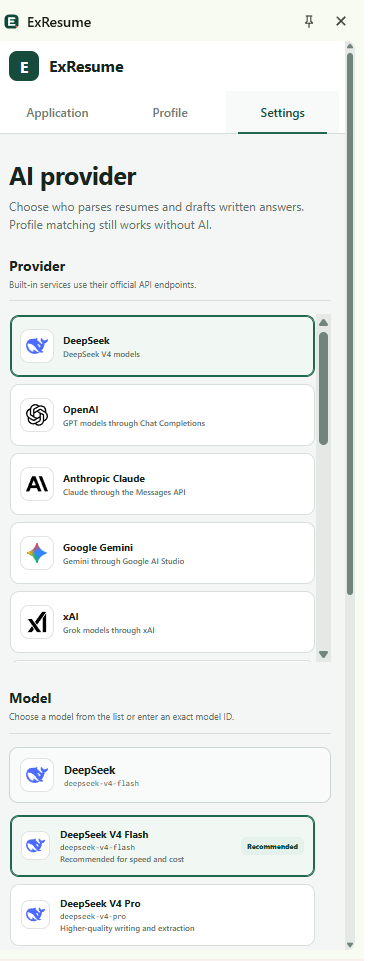Click 'Gemini through Google AI Studio' text
Viewport: 372px width, 961px height.
point(123,561)
